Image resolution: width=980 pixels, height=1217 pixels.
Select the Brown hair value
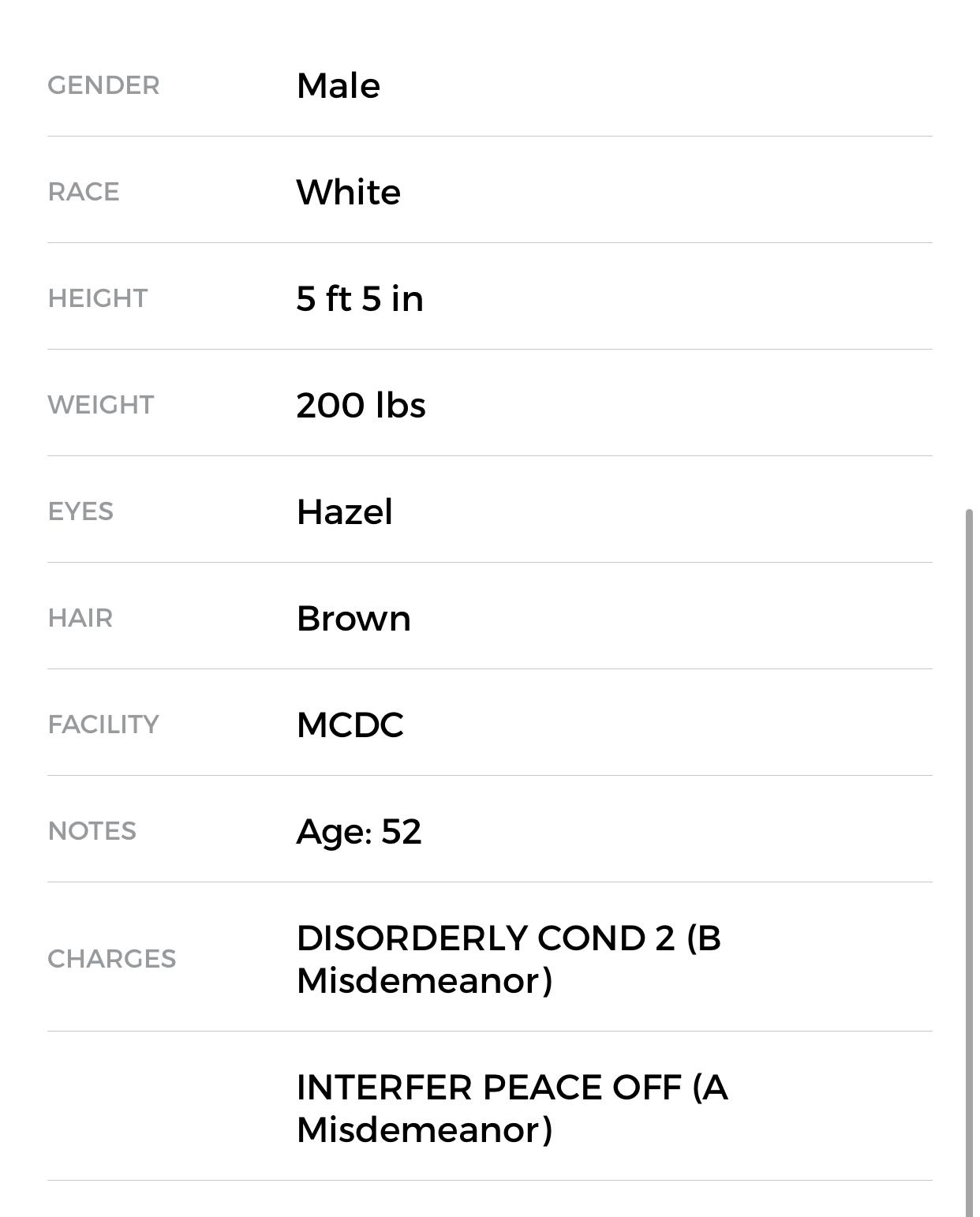tap(353, 618)
